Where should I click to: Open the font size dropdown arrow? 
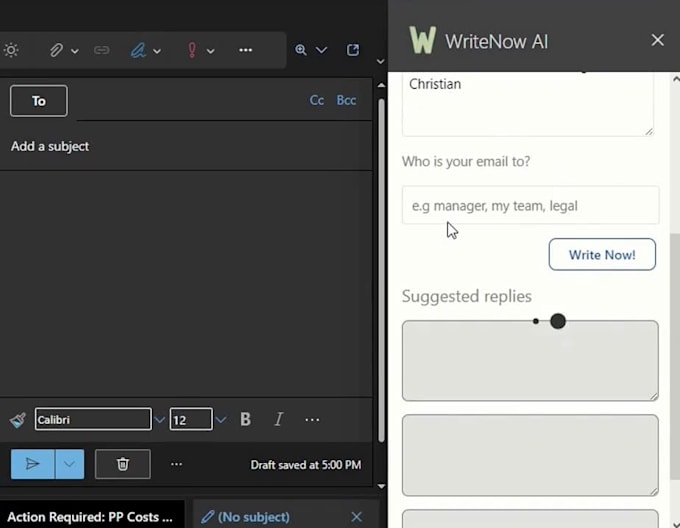click(220, 420)
